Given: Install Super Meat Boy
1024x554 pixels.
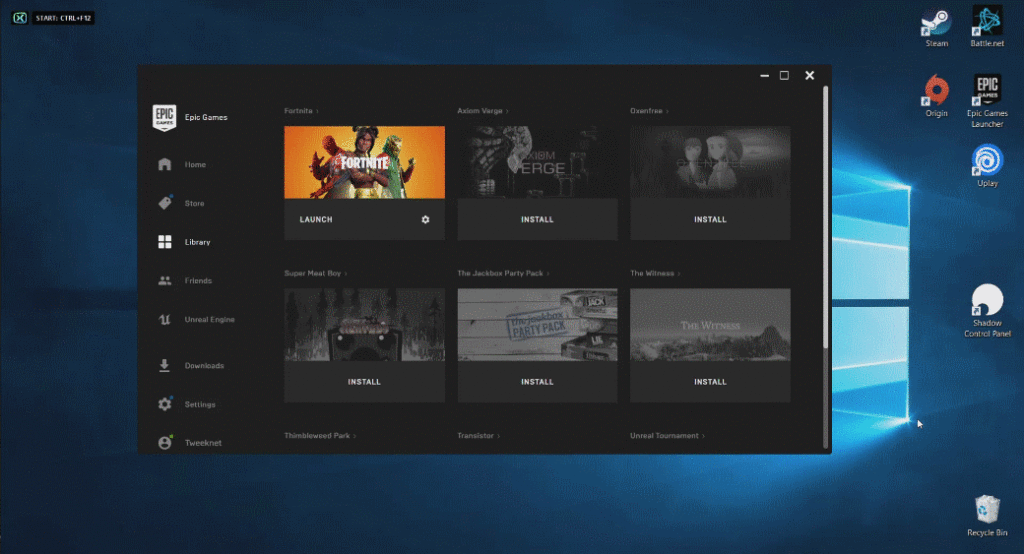Looking at the screenshot, I should click(x=364, y=382).
